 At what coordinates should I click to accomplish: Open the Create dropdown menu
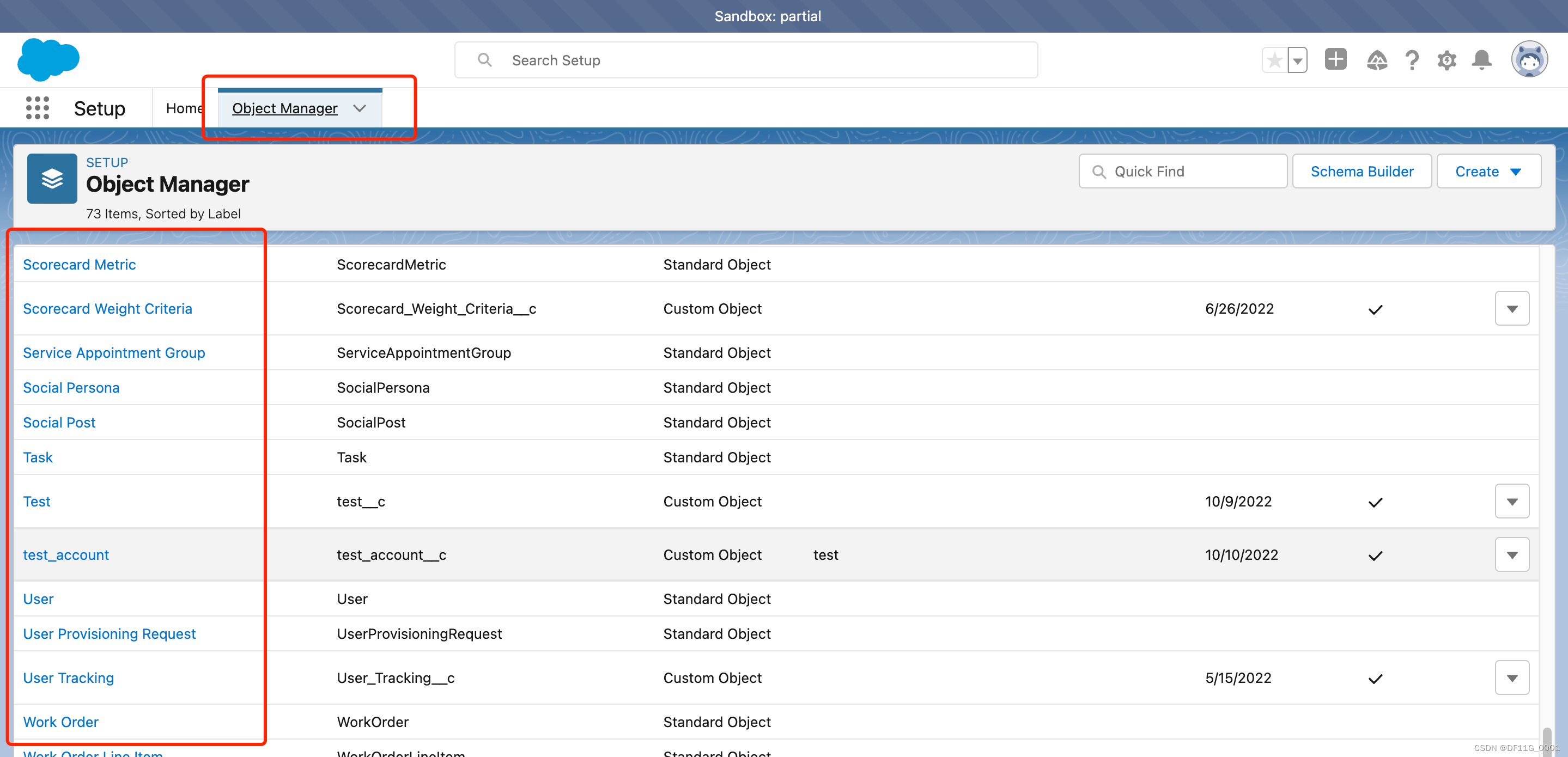point(1488,171)
